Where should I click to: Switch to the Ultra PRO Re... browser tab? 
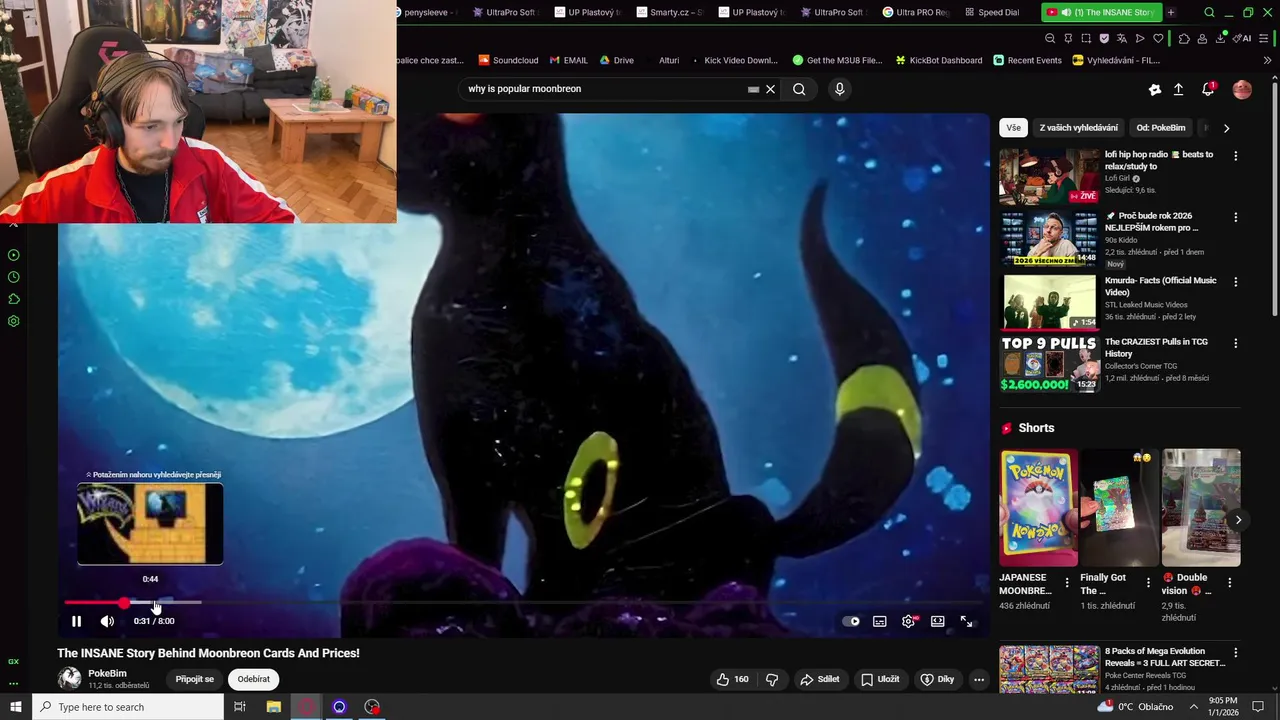click(915, 12)
